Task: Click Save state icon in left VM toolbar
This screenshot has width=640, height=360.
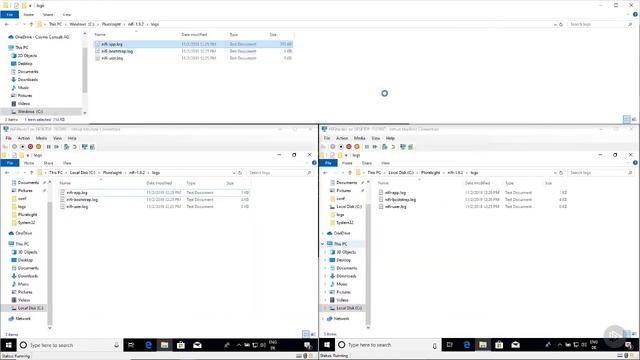Action: click(38, 147)
